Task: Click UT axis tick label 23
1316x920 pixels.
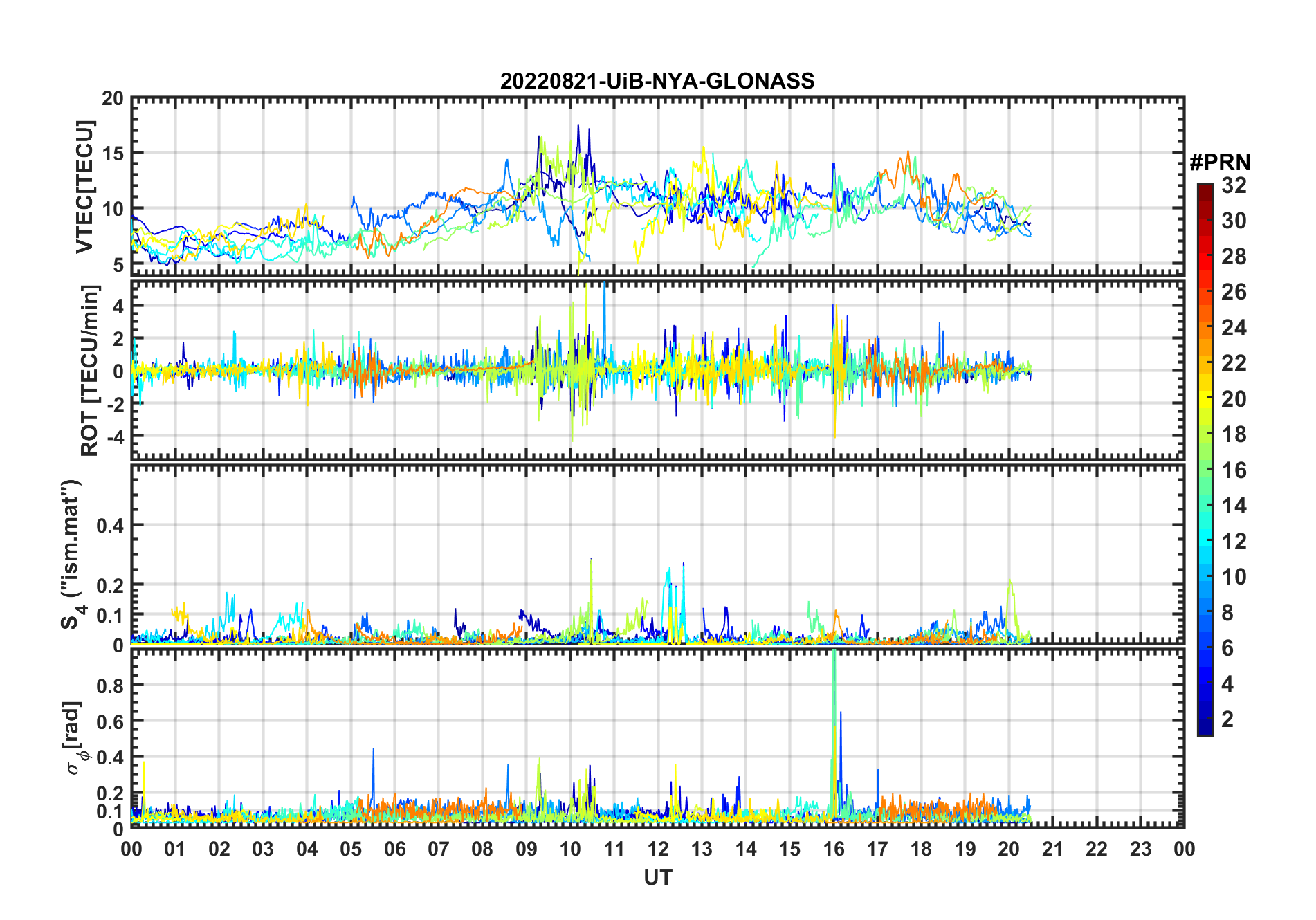Action: [1141, 849]
